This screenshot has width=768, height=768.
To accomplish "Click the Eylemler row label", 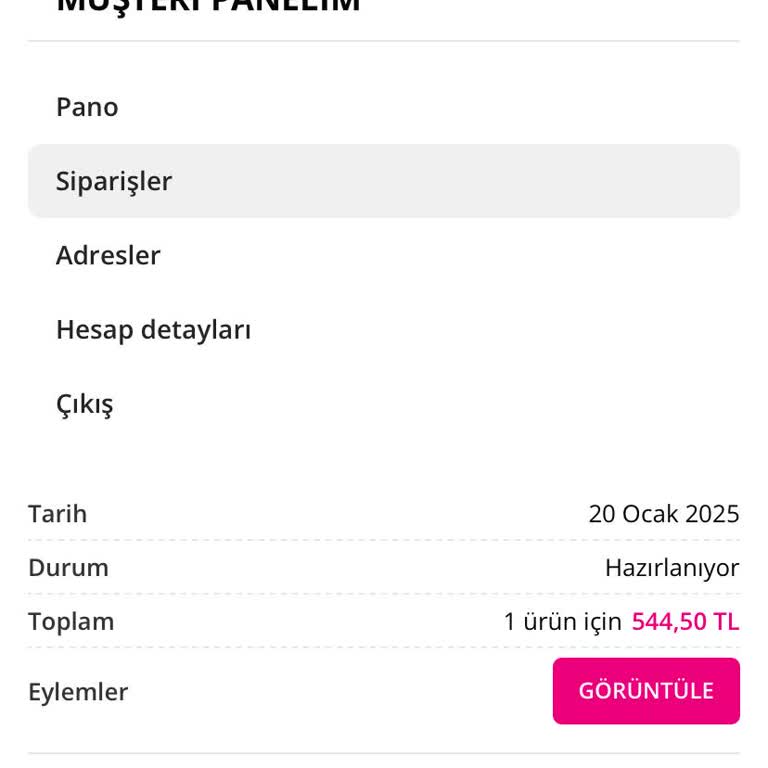I will (78, 692).
